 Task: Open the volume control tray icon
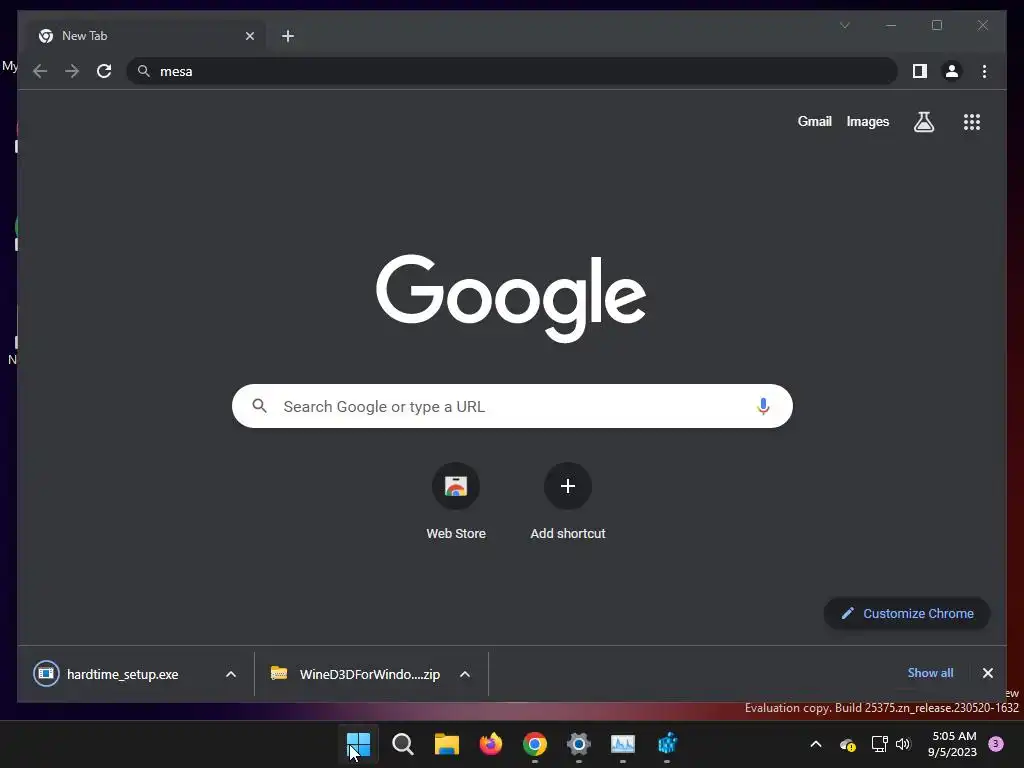click(x=903, y=744)
